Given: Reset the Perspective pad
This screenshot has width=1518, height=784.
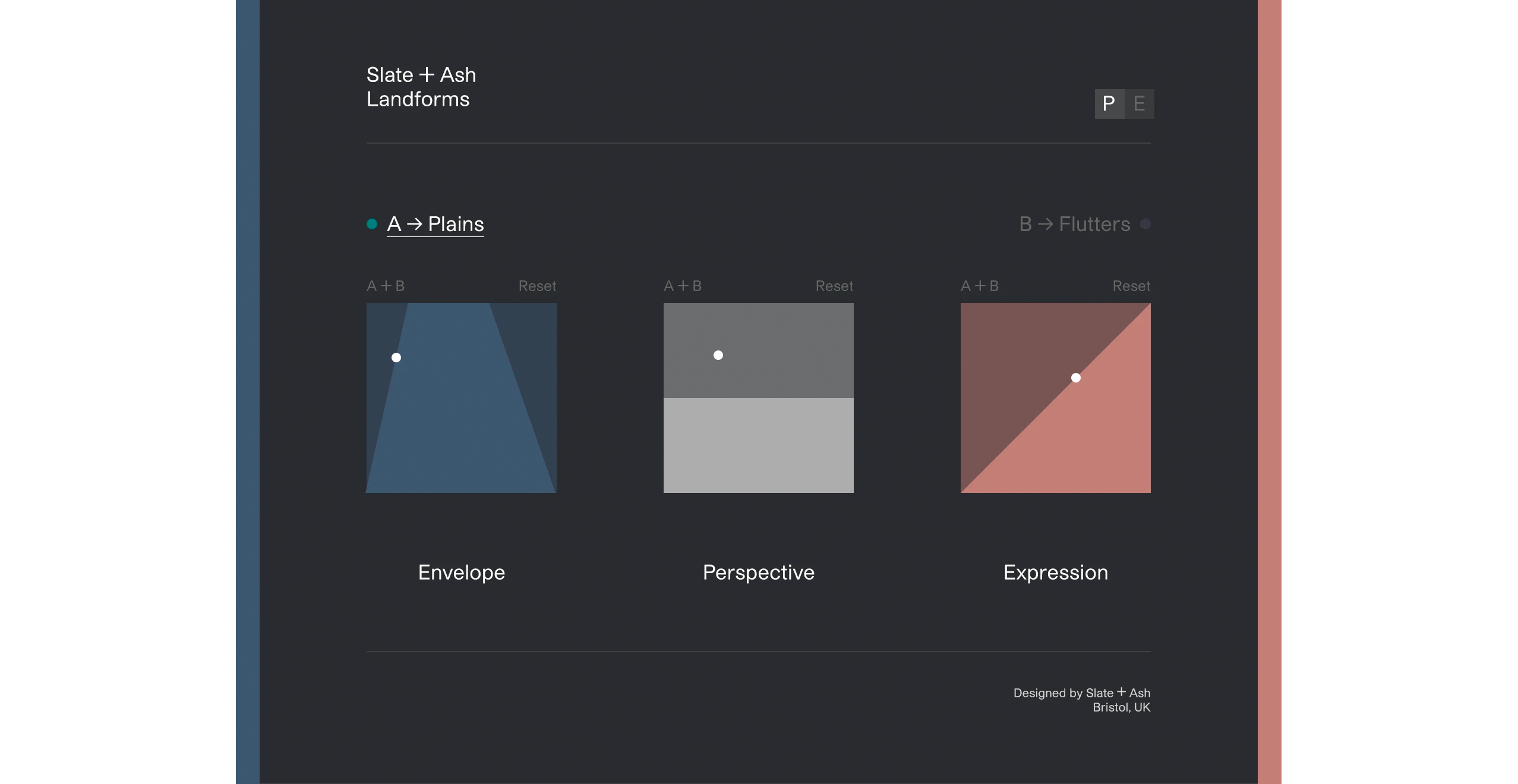Looking at the screenshot, I should click(x=834, y=286).
